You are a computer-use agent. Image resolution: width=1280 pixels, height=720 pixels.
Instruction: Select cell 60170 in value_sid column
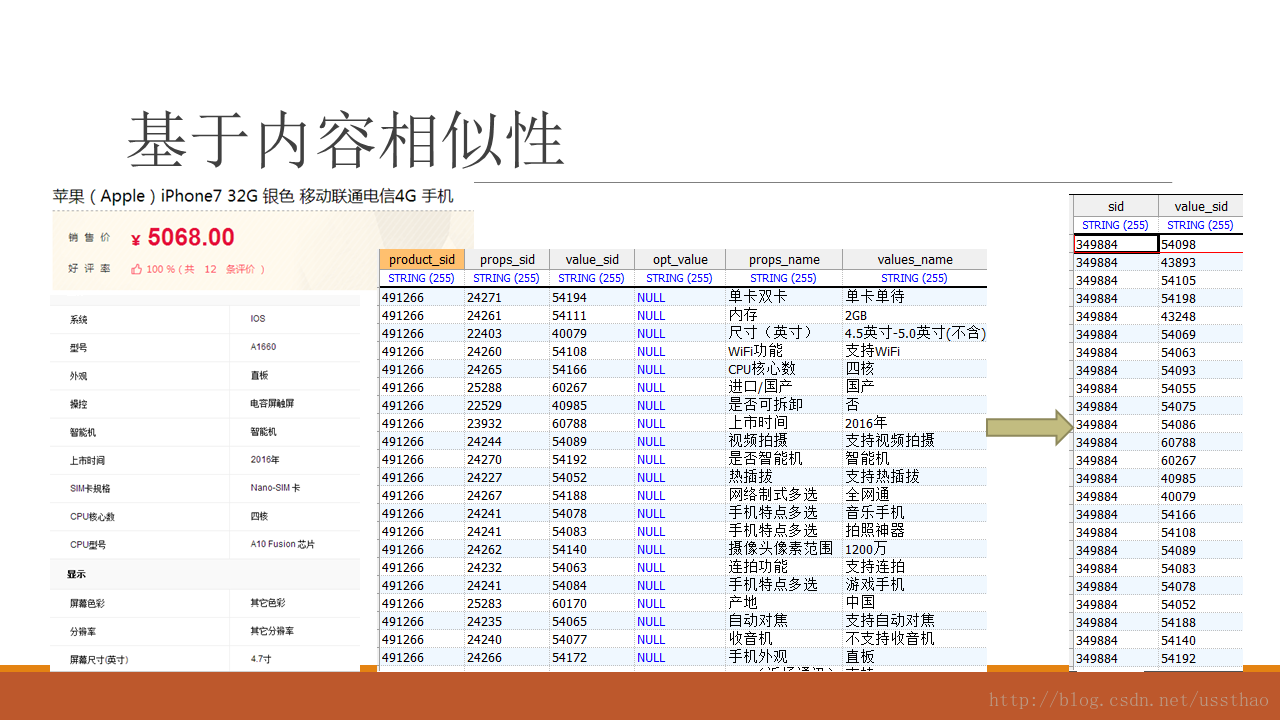[592, 603]
